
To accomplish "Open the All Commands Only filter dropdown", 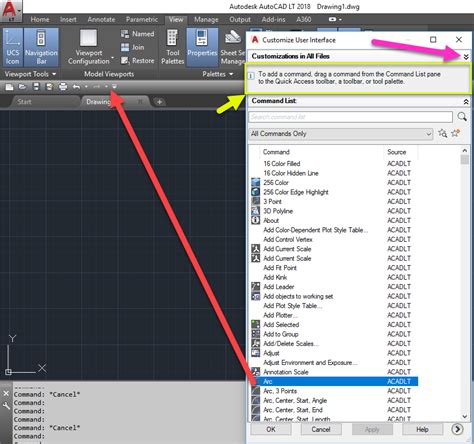I will point(341,134).
